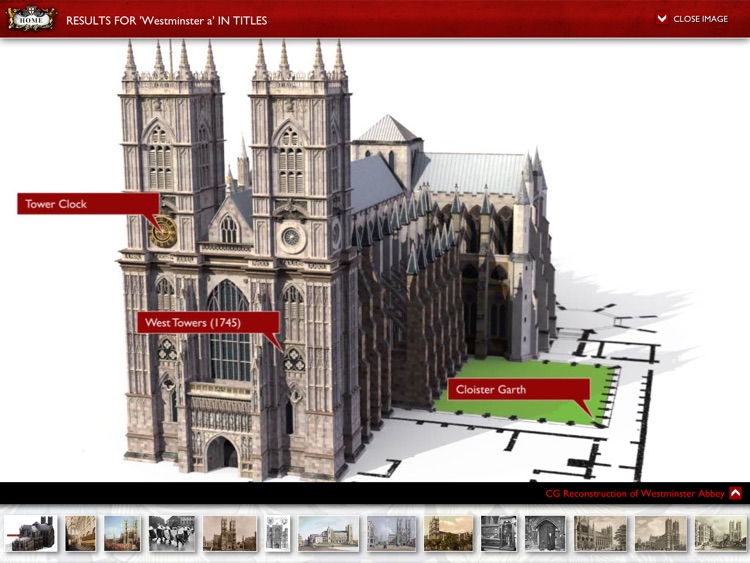The image size is (750, 563).
Task: Open last sepia abbey thumbnail at strip end
Action: [721, 533]
